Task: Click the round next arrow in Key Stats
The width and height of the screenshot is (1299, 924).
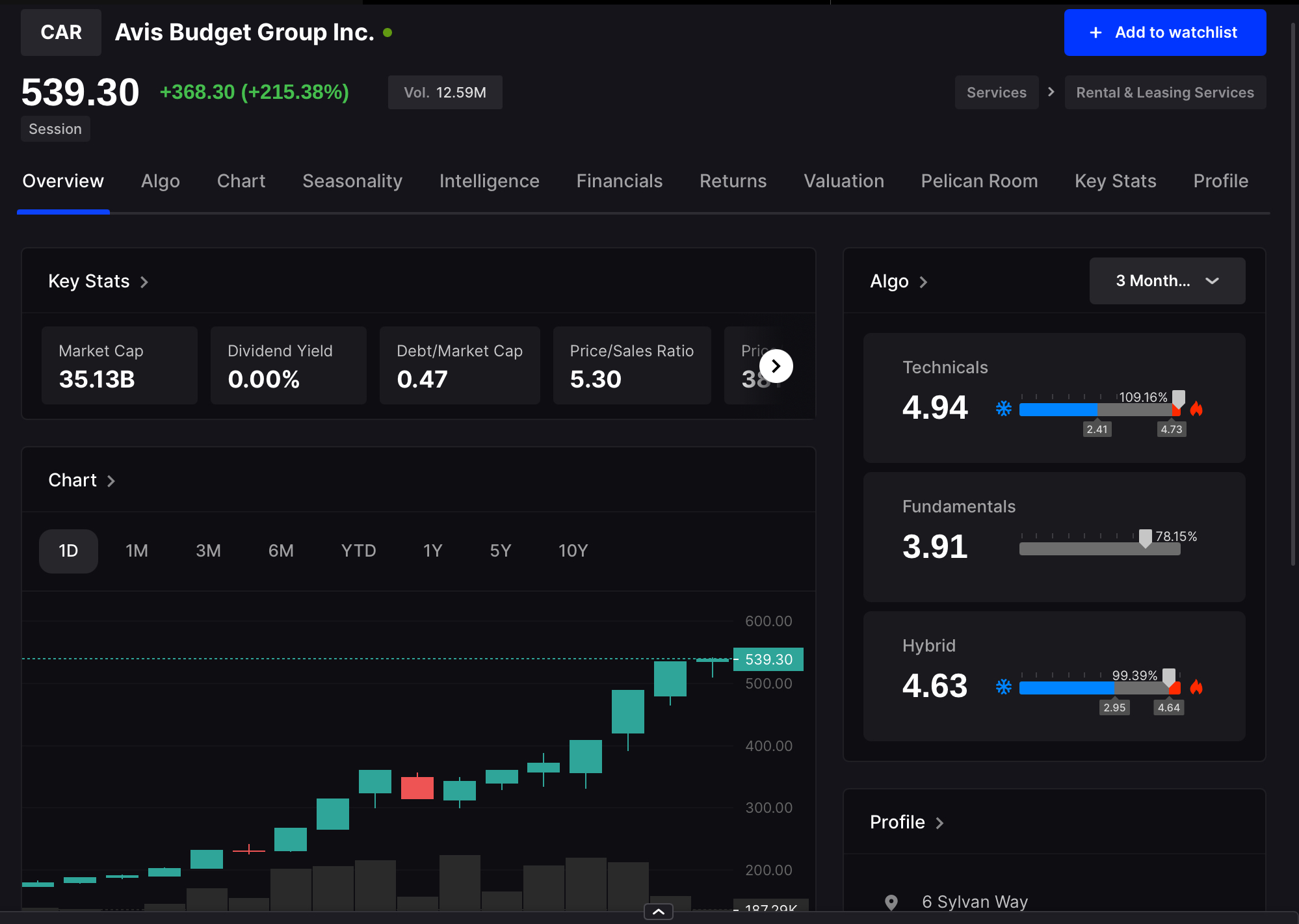Action: click(776, 366)
